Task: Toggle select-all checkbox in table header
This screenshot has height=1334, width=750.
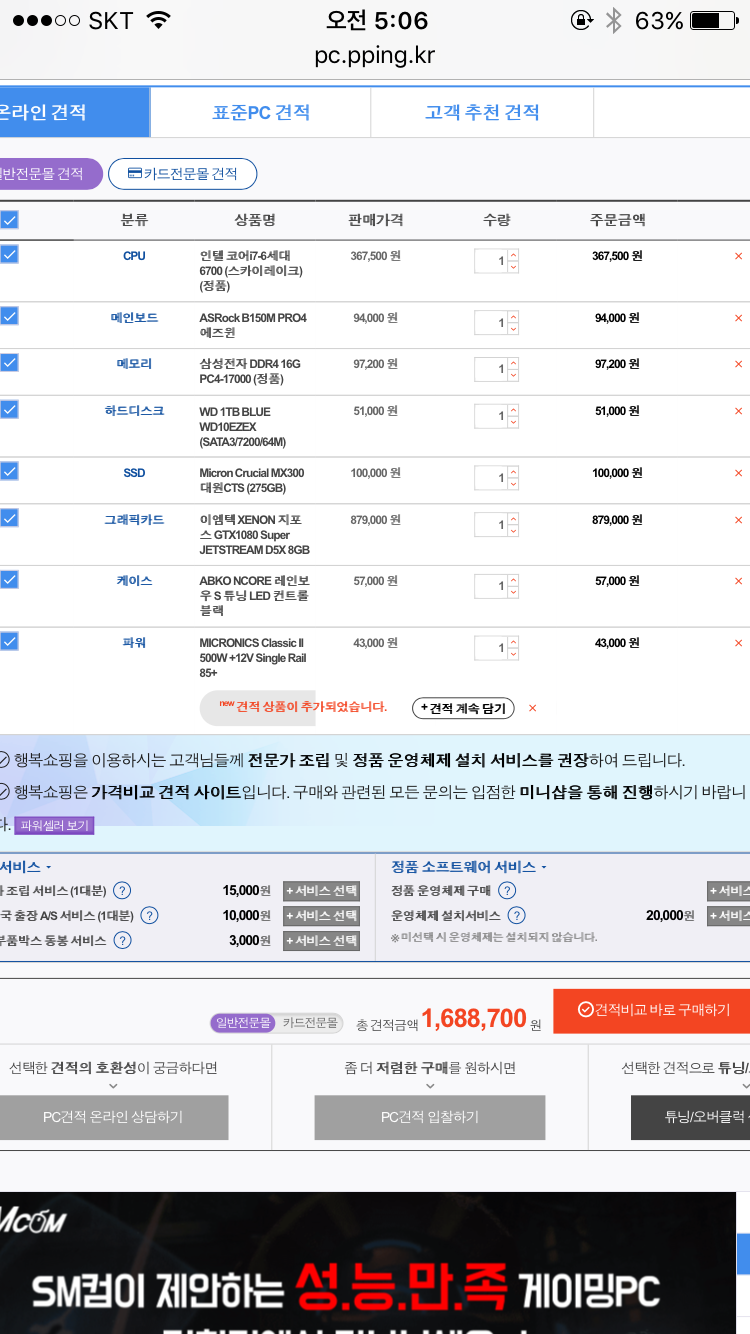Action: (x=9, y=220)
